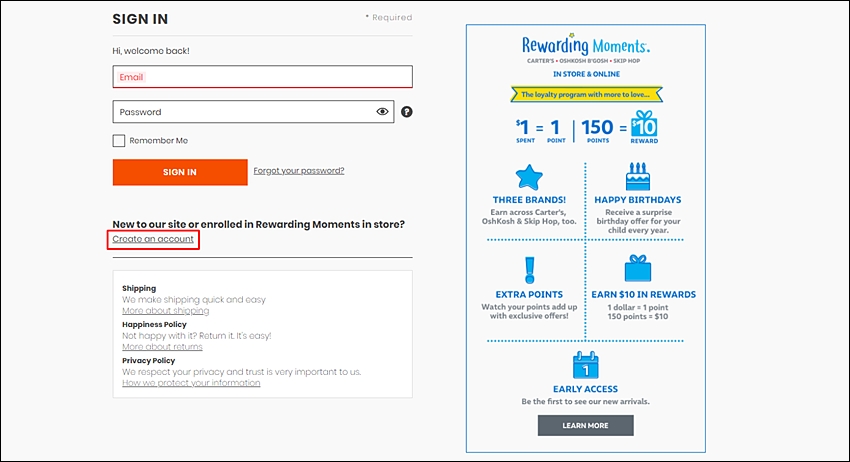Click the Password input field
Screen dimensions: 850x462
[x=253, y=112]
